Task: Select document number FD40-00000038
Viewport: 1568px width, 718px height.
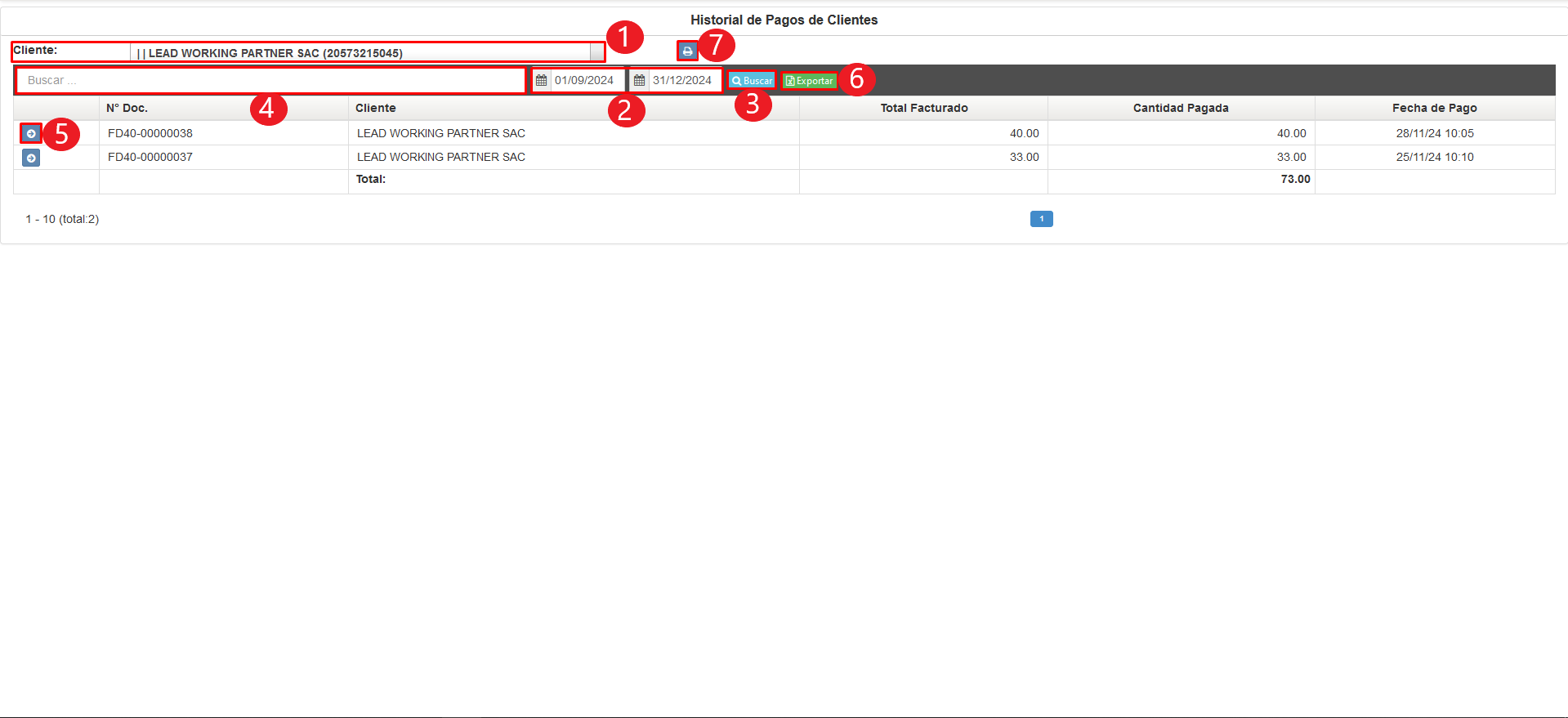Action: [150, 133]
